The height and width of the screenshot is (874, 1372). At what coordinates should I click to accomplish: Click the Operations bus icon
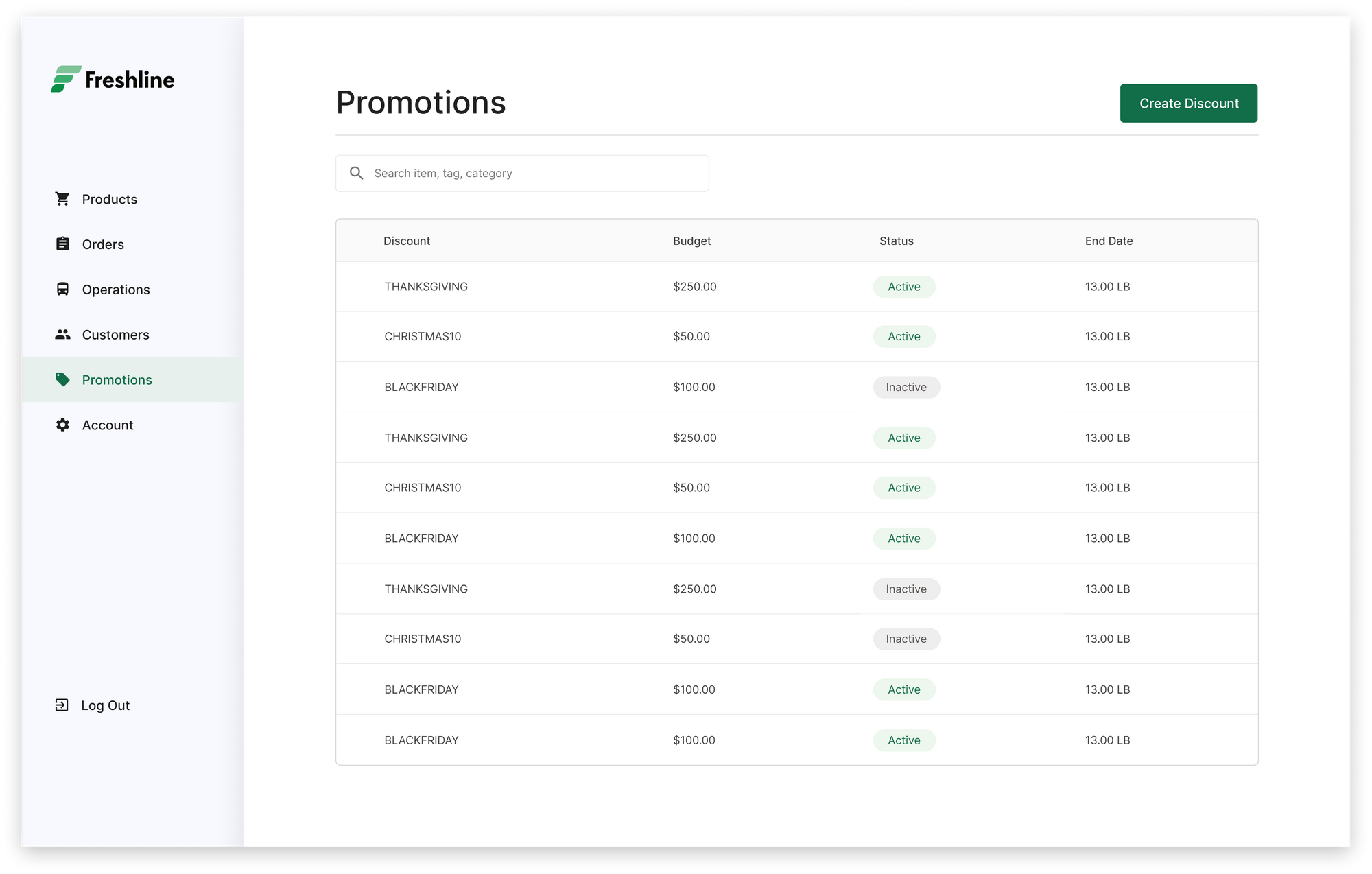pos(62,289)
